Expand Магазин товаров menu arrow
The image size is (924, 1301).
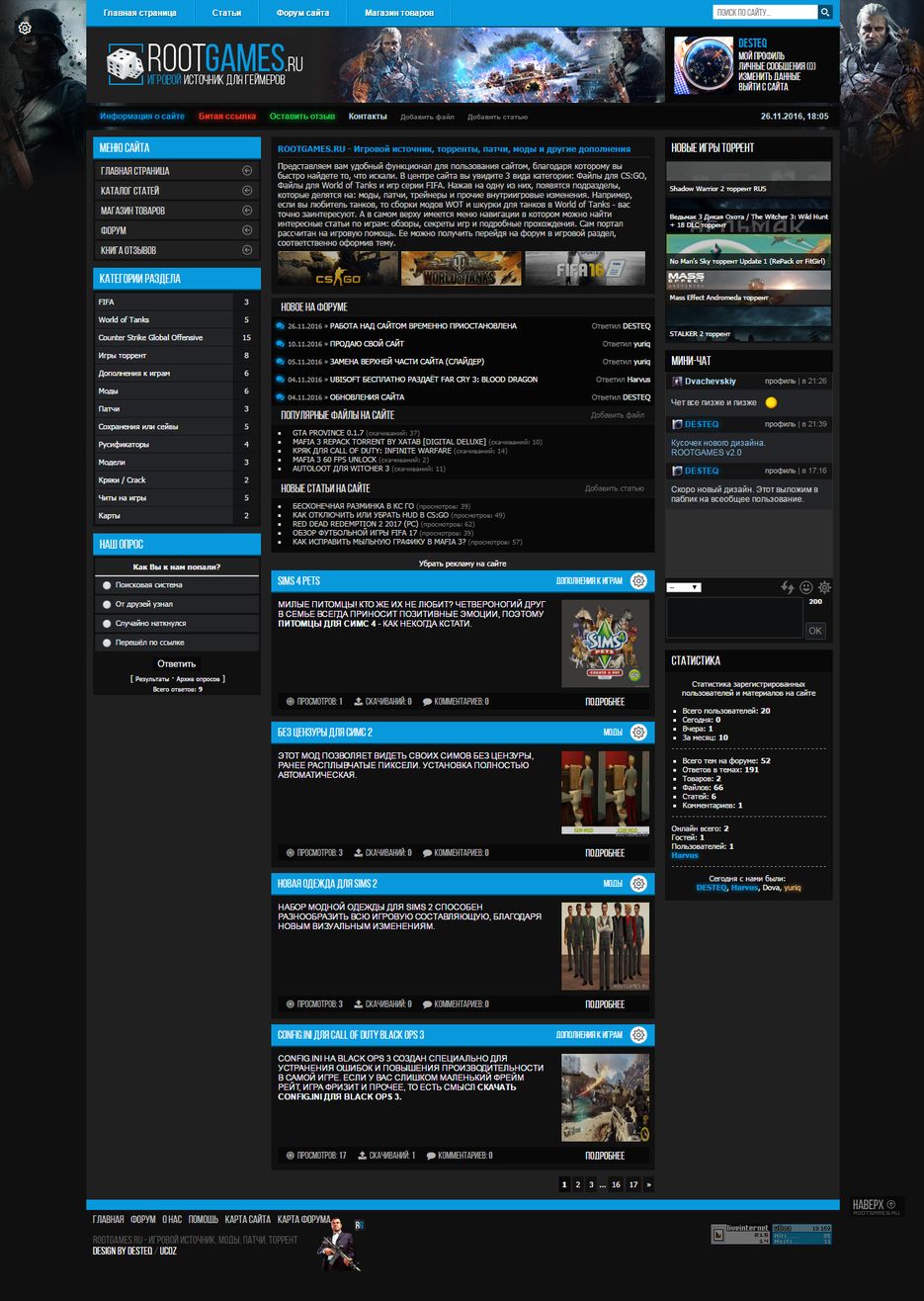click(x=247, y=211)
